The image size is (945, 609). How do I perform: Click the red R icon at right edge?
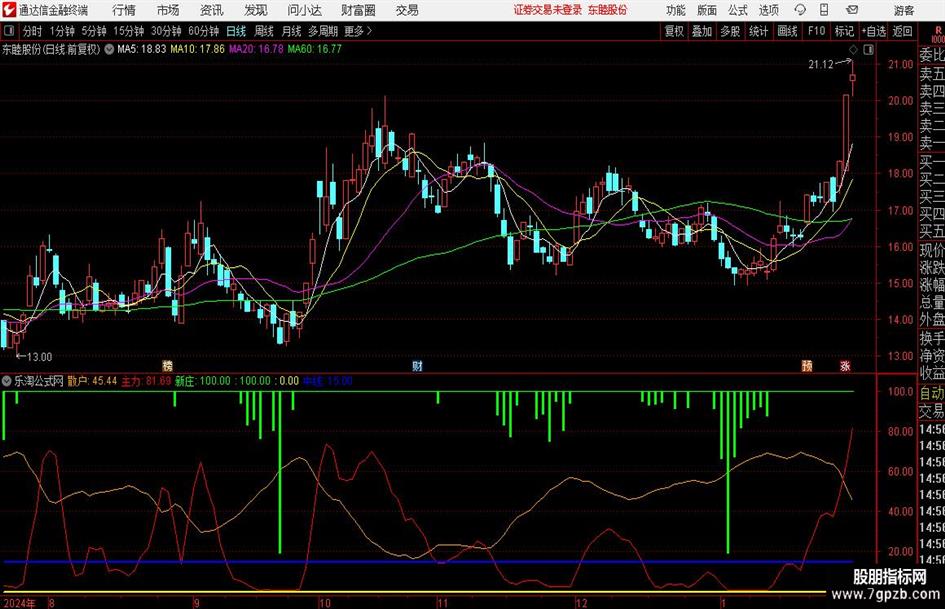point(938,30)
